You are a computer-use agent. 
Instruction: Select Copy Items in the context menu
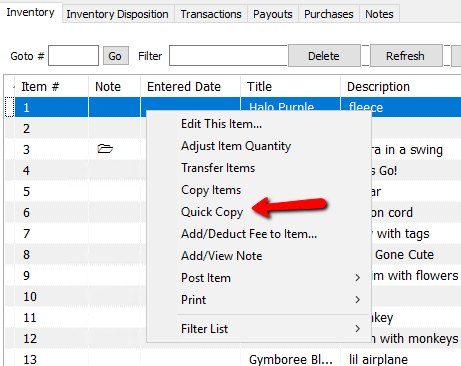(x=259, y=190)
